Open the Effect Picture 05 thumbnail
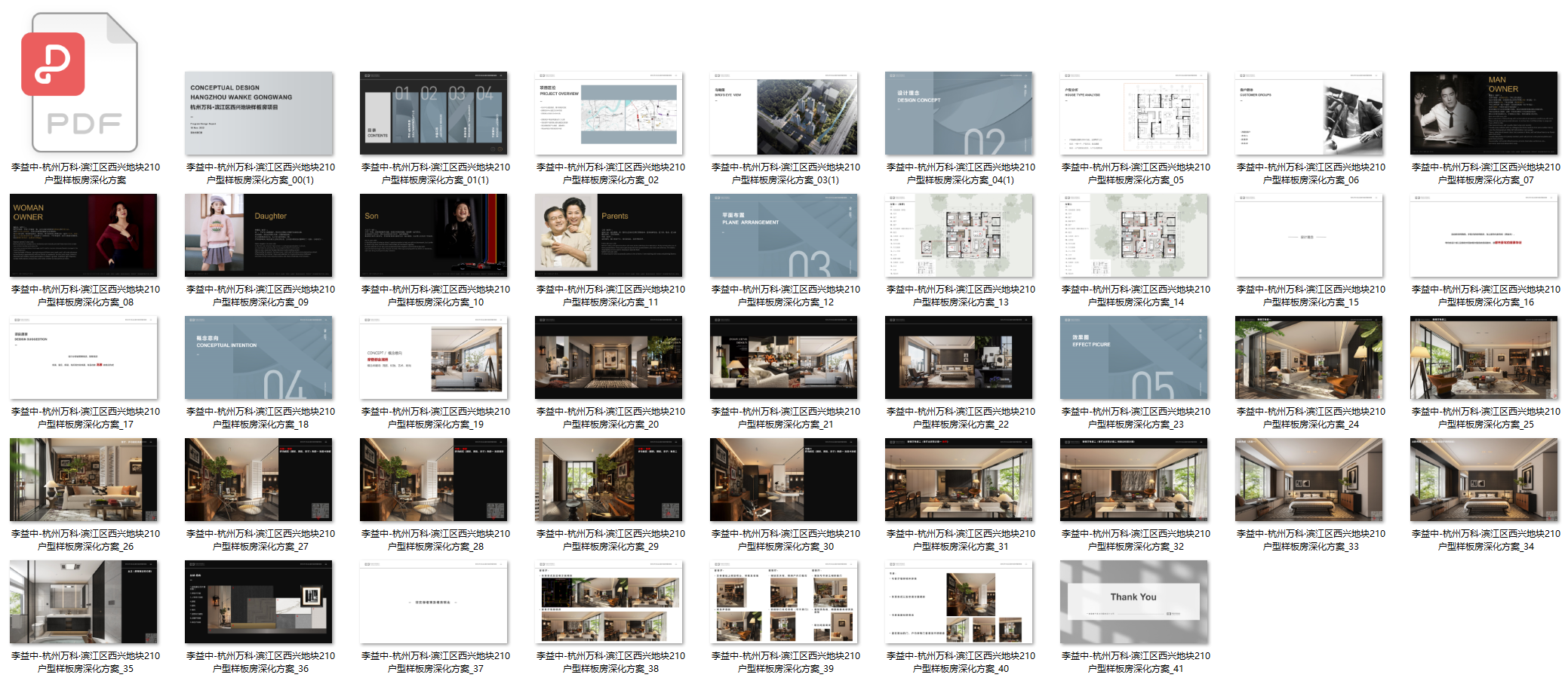The height and width of the screenshot is (687, 1568). click(x=1133, y=357)
